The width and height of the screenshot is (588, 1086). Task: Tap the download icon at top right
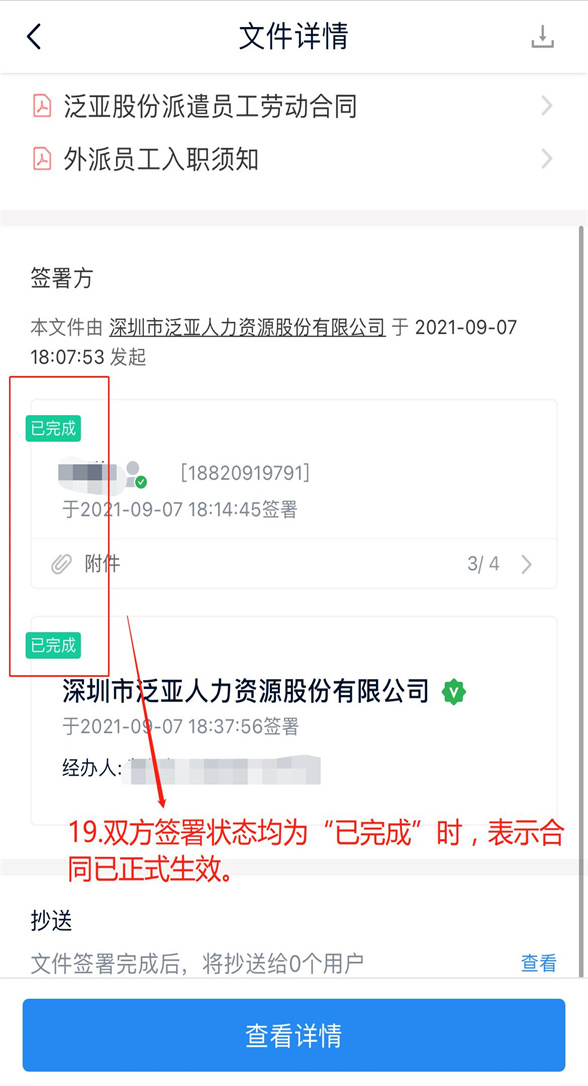[x=542, y=37]
